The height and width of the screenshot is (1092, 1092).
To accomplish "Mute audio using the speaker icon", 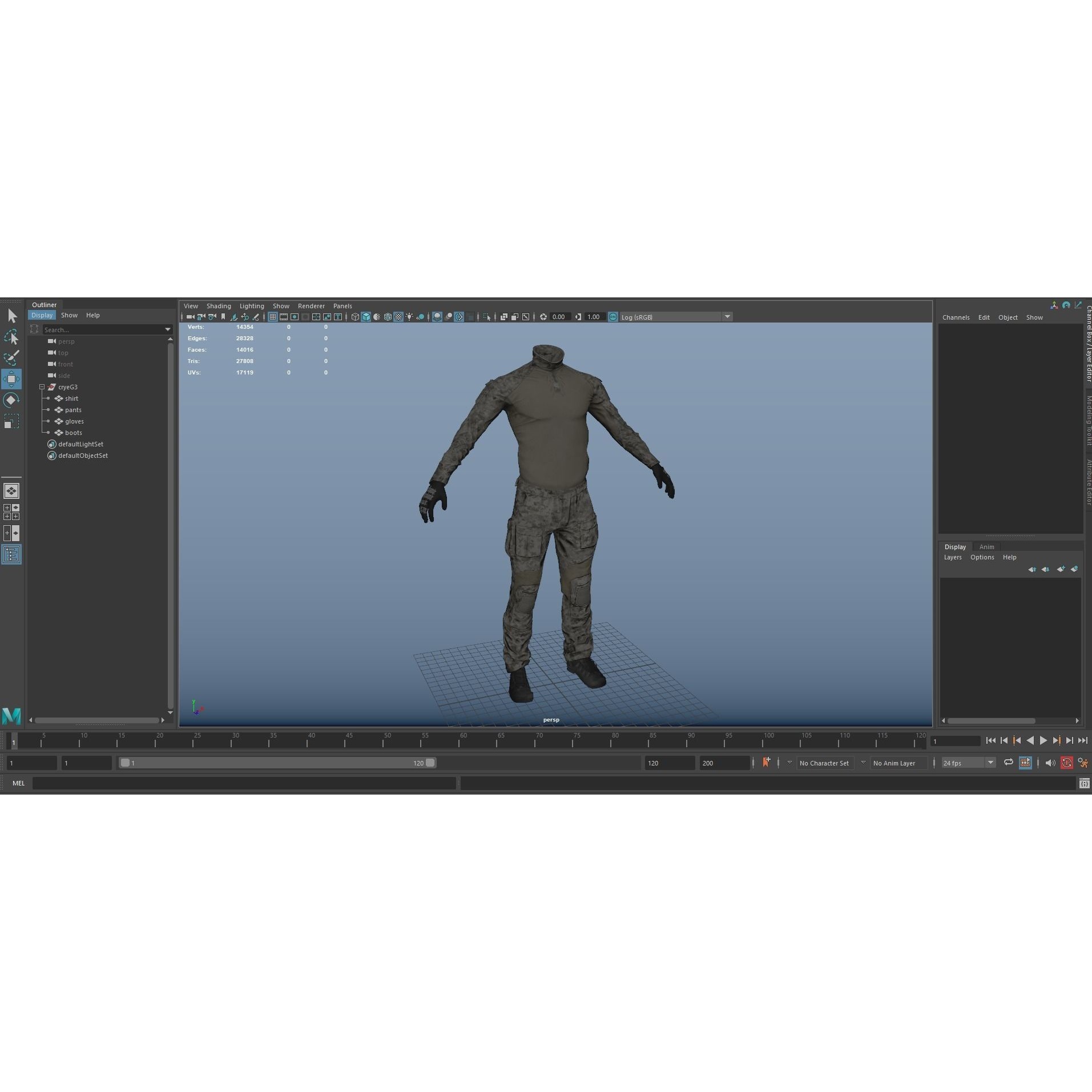I will tap(1050, 763).
